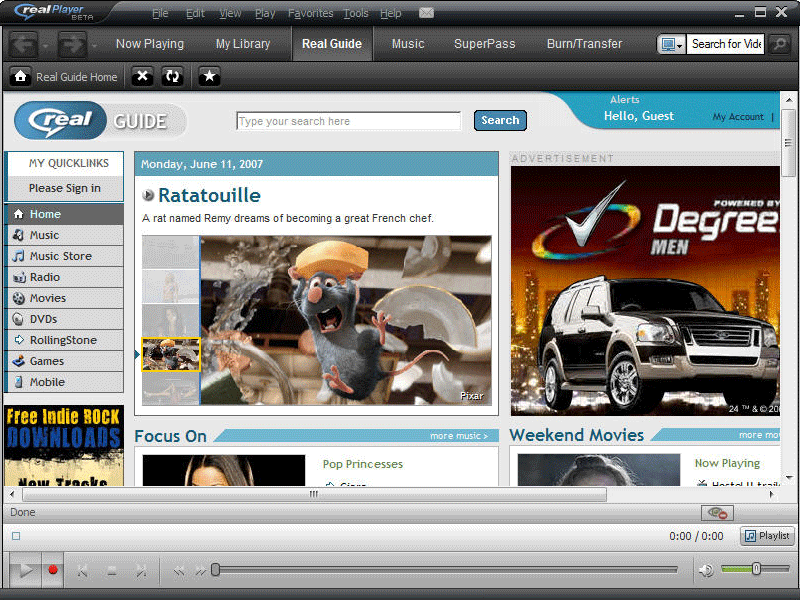This screenshot has width=800, height=600.
Task: Click the My Account link
Action: [x=738, y=117]
